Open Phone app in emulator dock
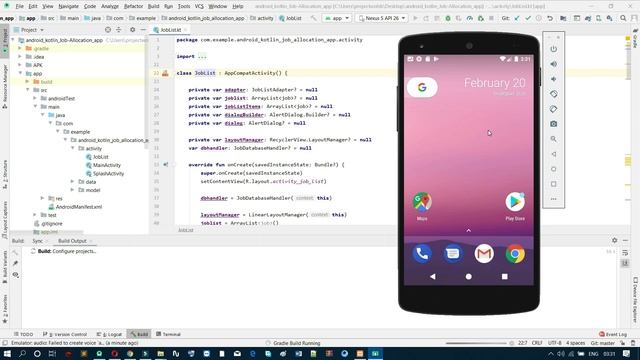640x360 pixels. [x=422, y=254]
